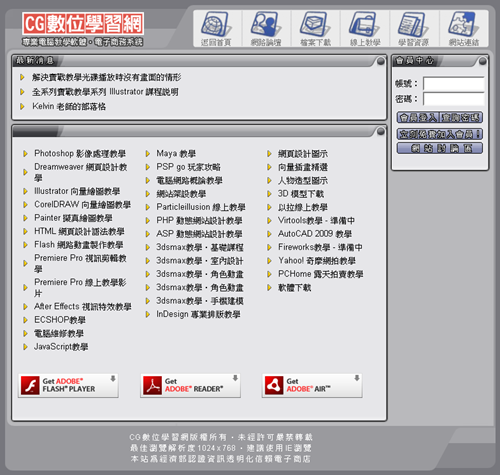Open the 網站架設教學 link
This screenshot has height=475, width=500.
[x=181, y=194]
